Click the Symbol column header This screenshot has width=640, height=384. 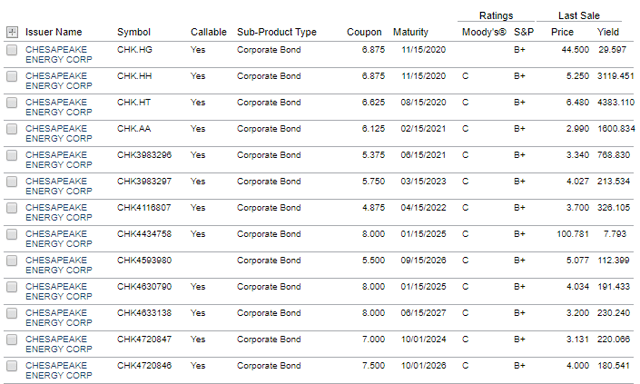tap(134, 32)
